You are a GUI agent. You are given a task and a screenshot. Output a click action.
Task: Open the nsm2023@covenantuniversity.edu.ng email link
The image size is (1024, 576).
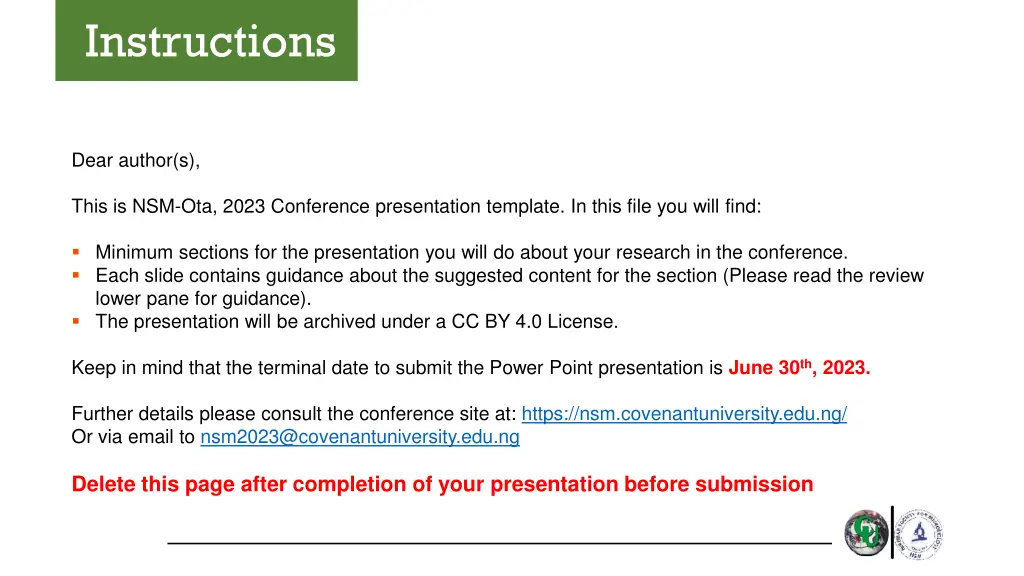(x=360, y=437)
